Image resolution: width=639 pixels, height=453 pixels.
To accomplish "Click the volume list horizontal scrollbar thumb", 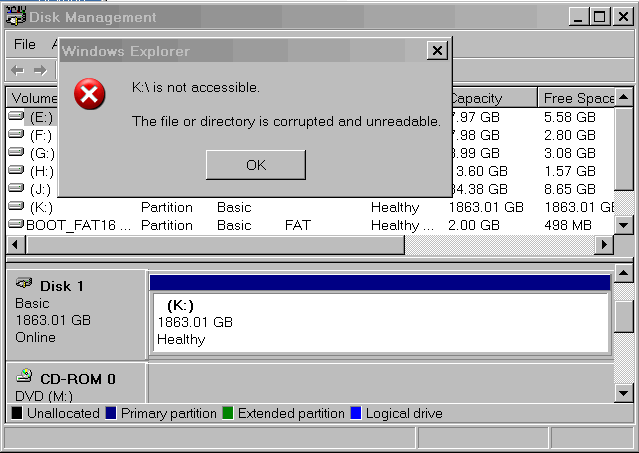I will pyautogui.click(x=215, y=244).
